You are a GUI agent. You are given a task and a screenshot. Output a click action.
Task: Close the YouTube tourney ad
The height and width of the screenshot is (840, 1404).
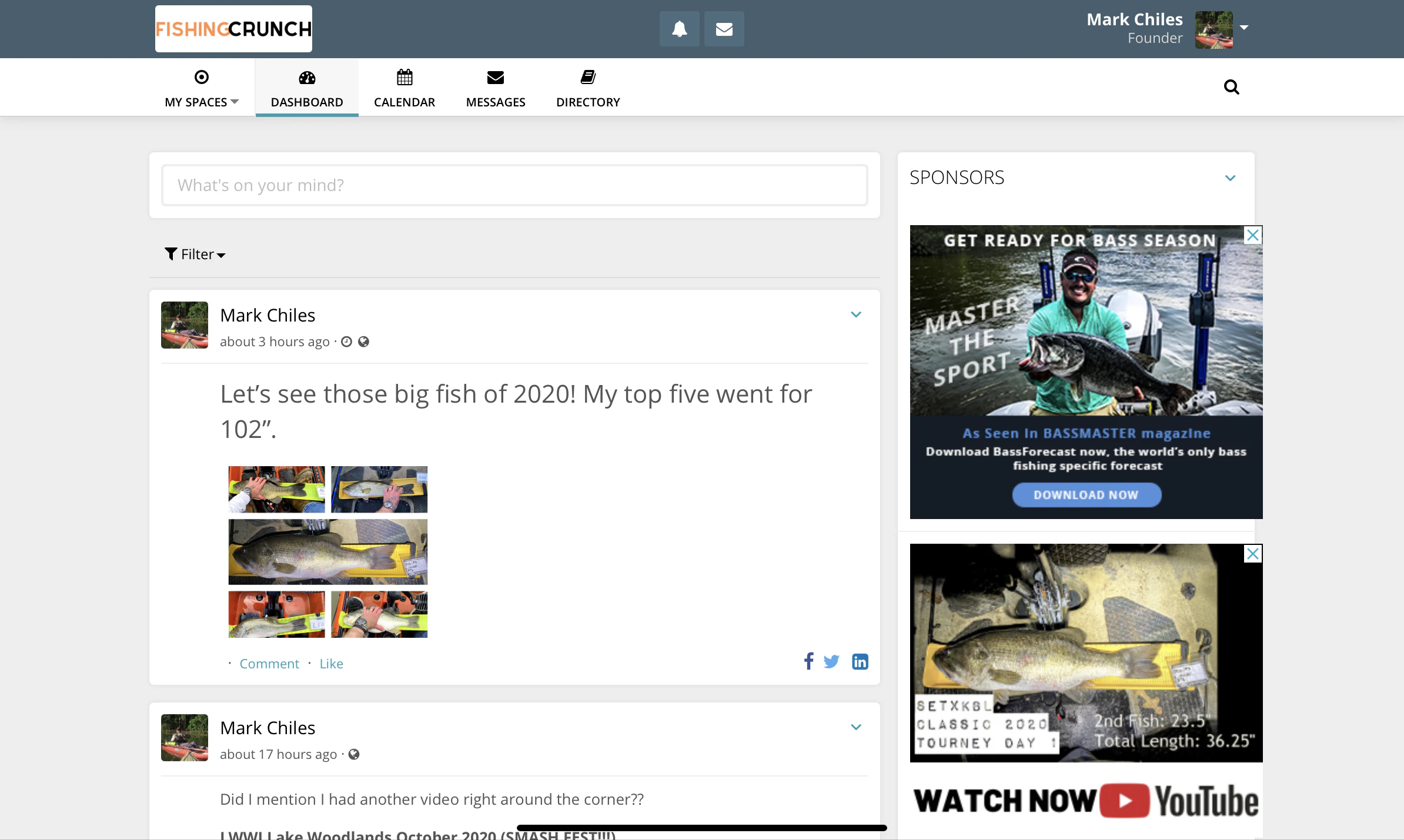click(1253, 554)
